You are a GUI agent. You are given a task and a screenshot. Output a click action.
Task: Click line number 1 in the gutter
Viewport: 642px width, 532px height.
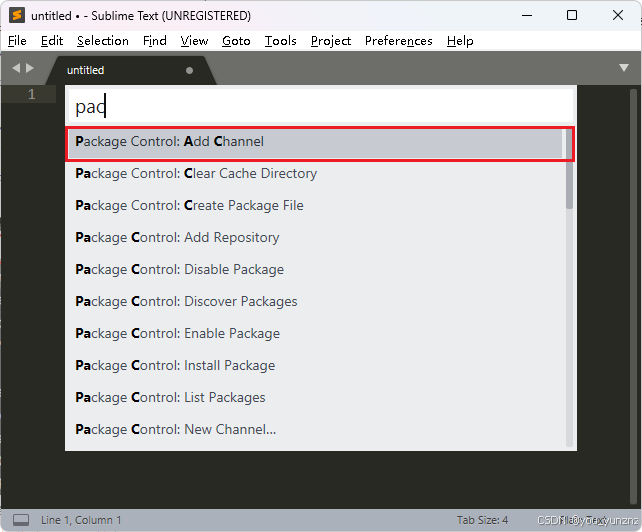32,95
